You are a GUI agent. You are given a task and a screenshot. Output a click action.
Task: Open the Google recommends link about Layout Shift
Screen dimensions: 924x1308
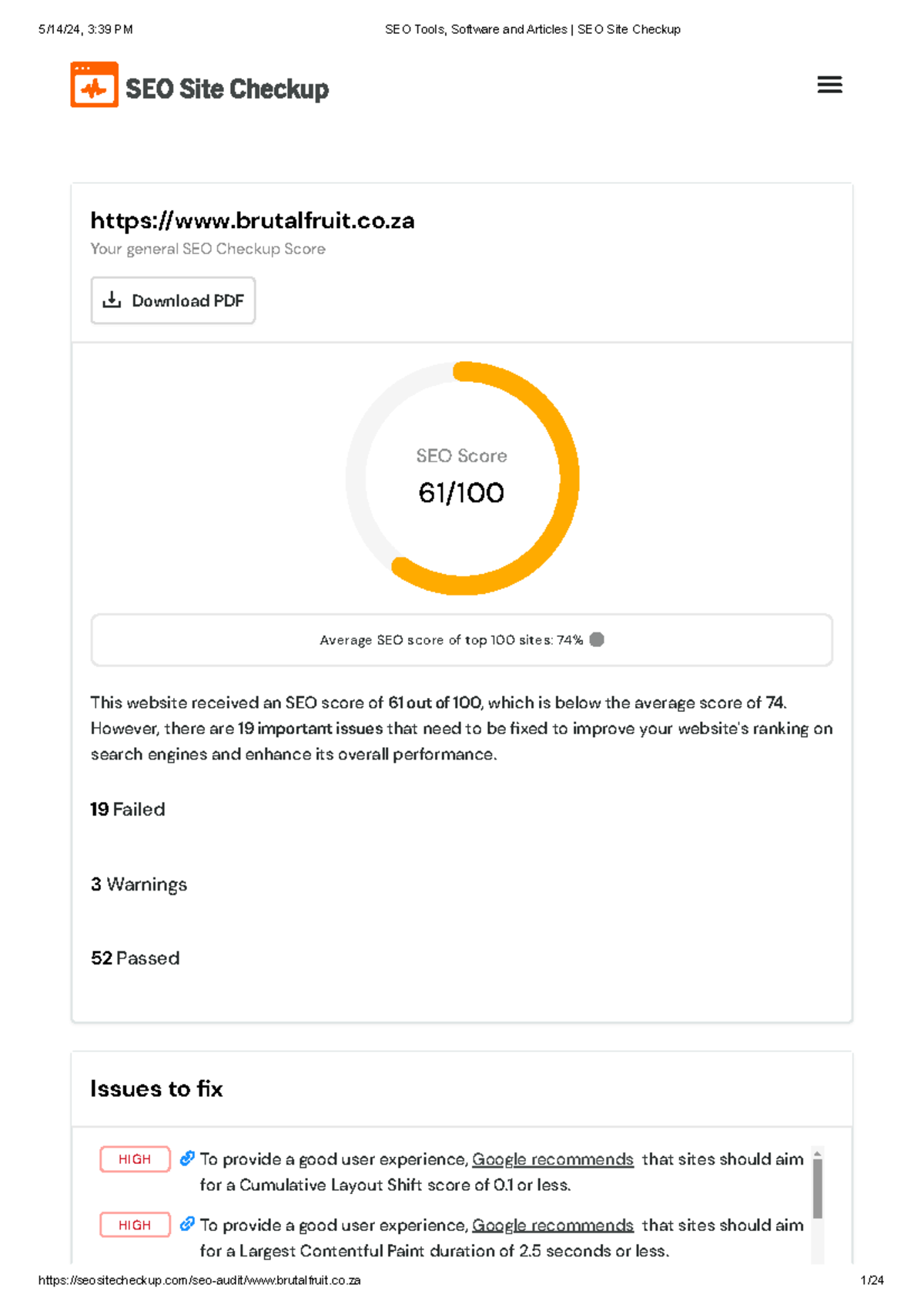(552, 1159)
